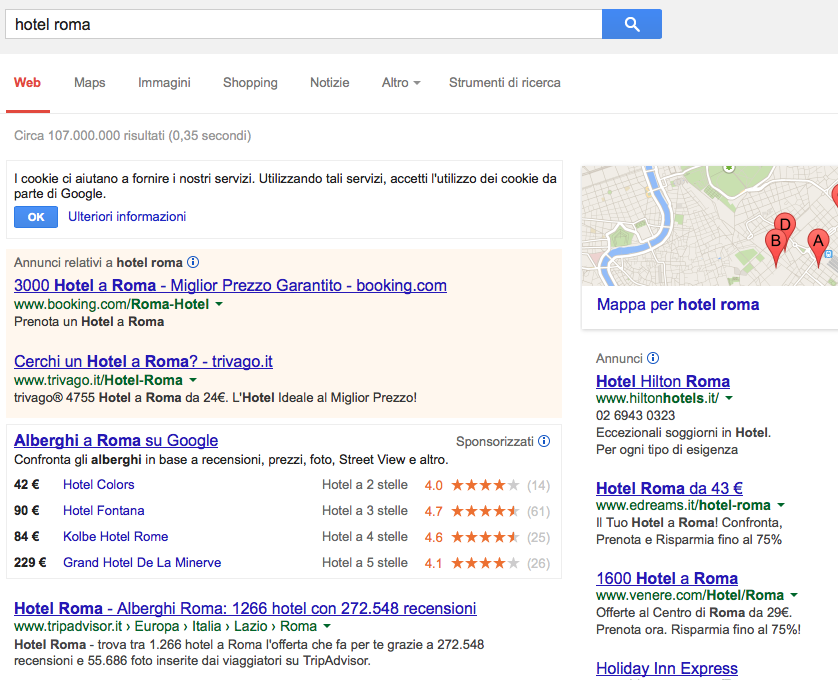The width and height of the screenshot is (838, 680).
Task: Expand tripadvisor.it result dropdown arrow
Action: [326, 627]
